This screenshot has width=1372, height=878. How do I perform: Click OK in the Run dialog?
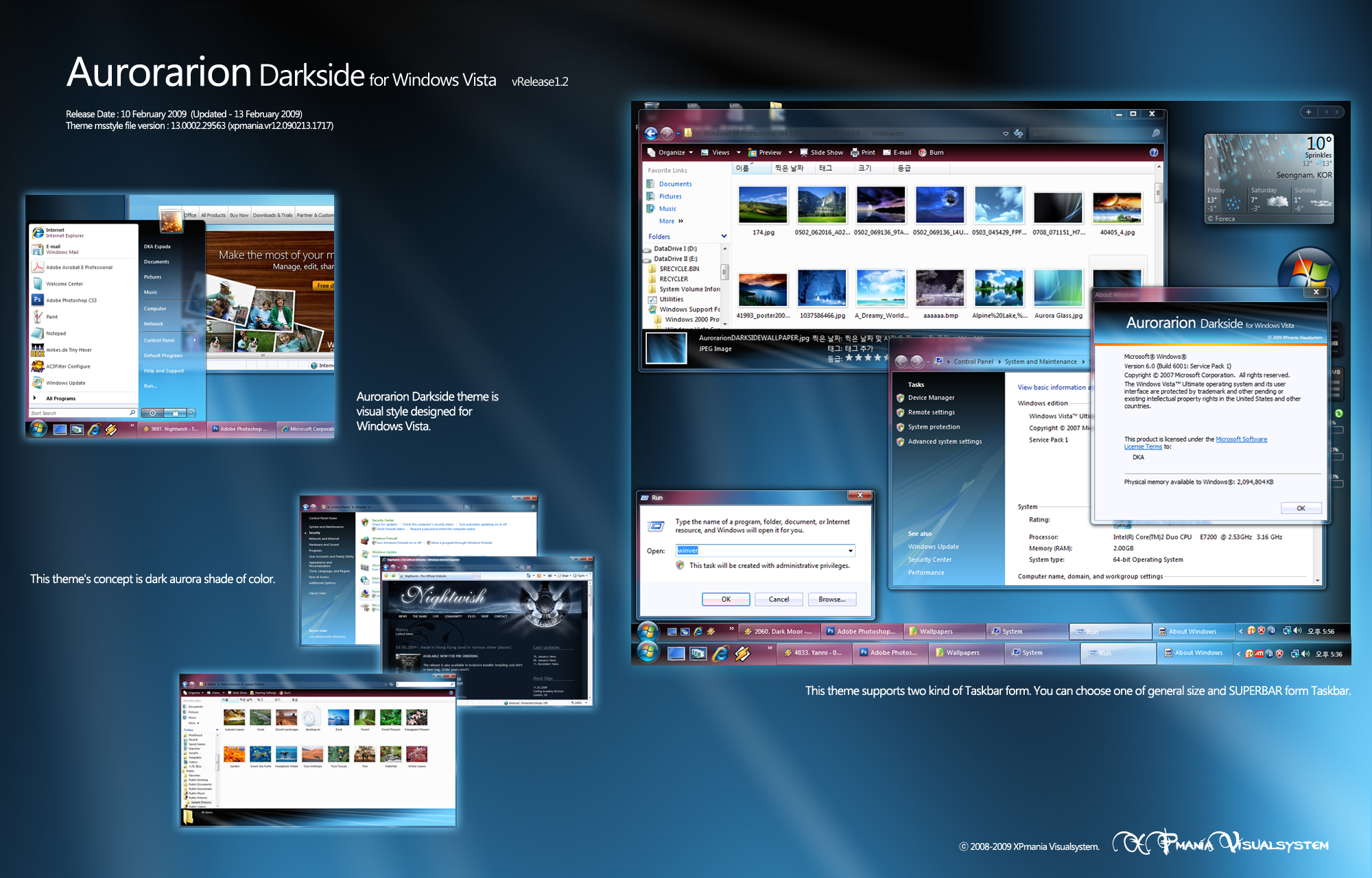tap(726, 599)
